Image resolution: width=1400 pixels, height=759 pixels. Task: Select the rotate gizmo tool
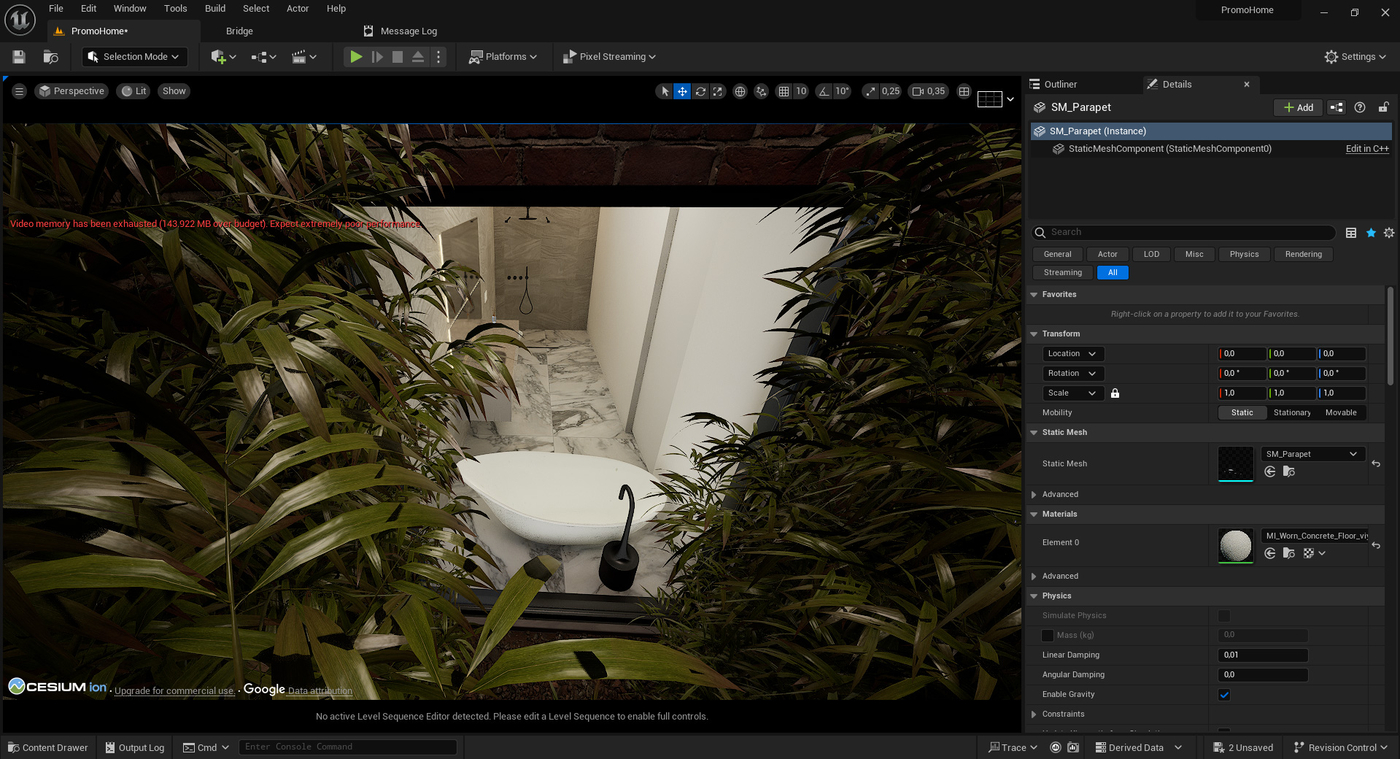[x=700, y=91]
